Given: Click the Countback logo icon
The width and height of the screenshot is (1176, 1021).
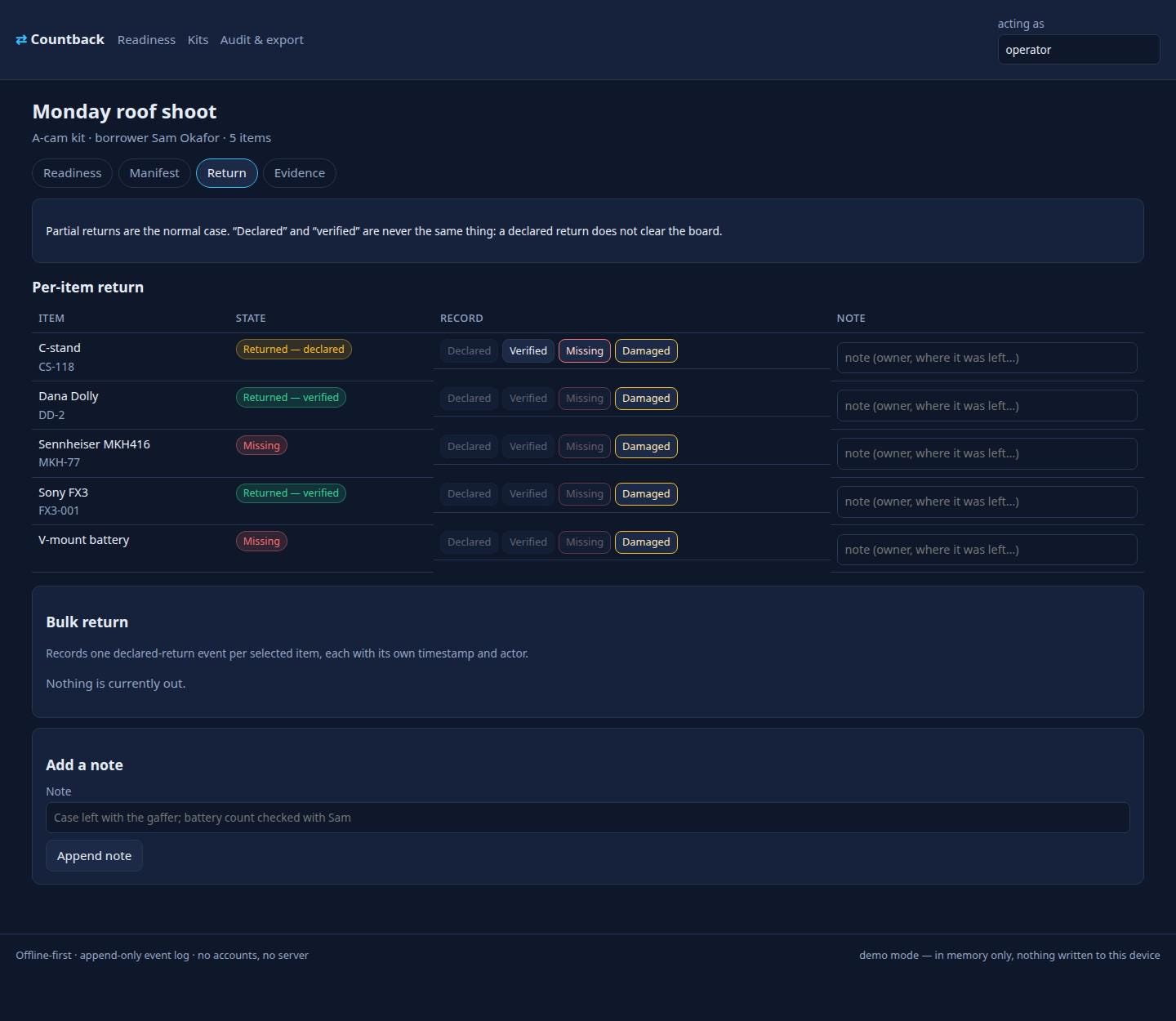Looking at the screenshot, I should coord(21,40).
